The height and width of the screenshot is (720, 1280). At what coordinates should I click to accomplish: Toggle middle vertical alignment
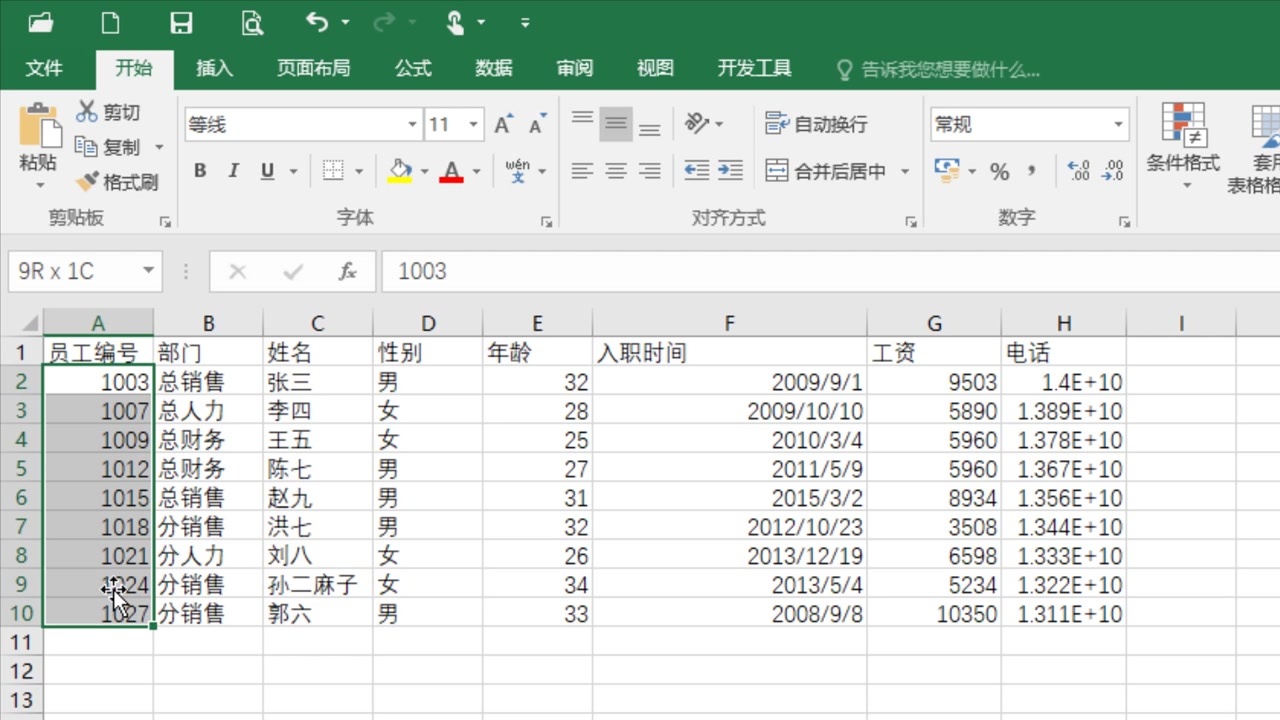pos(616,124)
